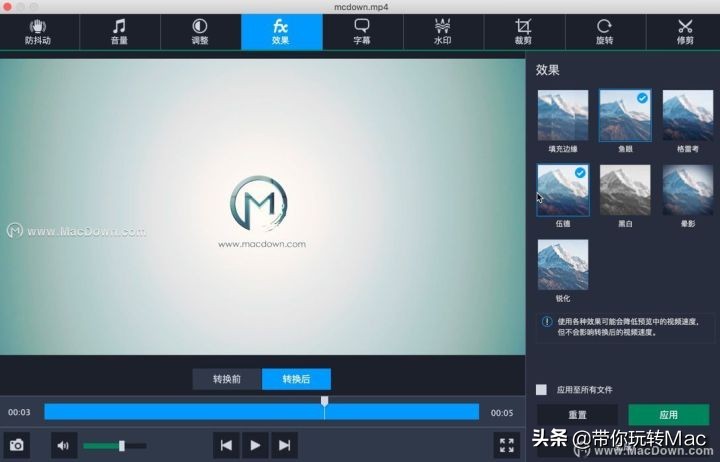
Task: Open the 字幕 subtitles tab
Action: [362, 32]
